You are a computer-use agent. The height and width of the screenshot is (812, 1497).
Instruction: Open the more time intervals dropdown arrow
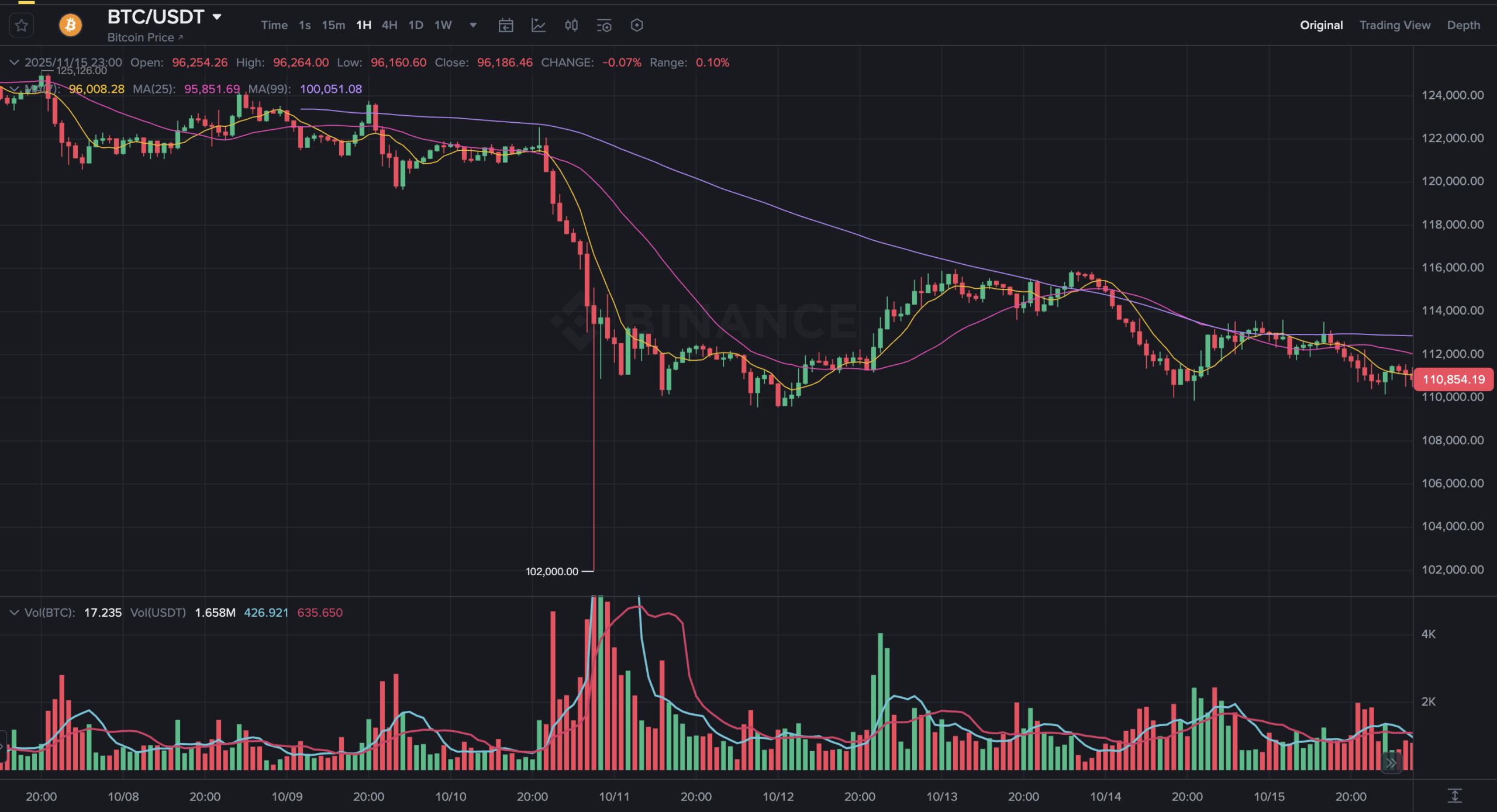coord(473,25)
